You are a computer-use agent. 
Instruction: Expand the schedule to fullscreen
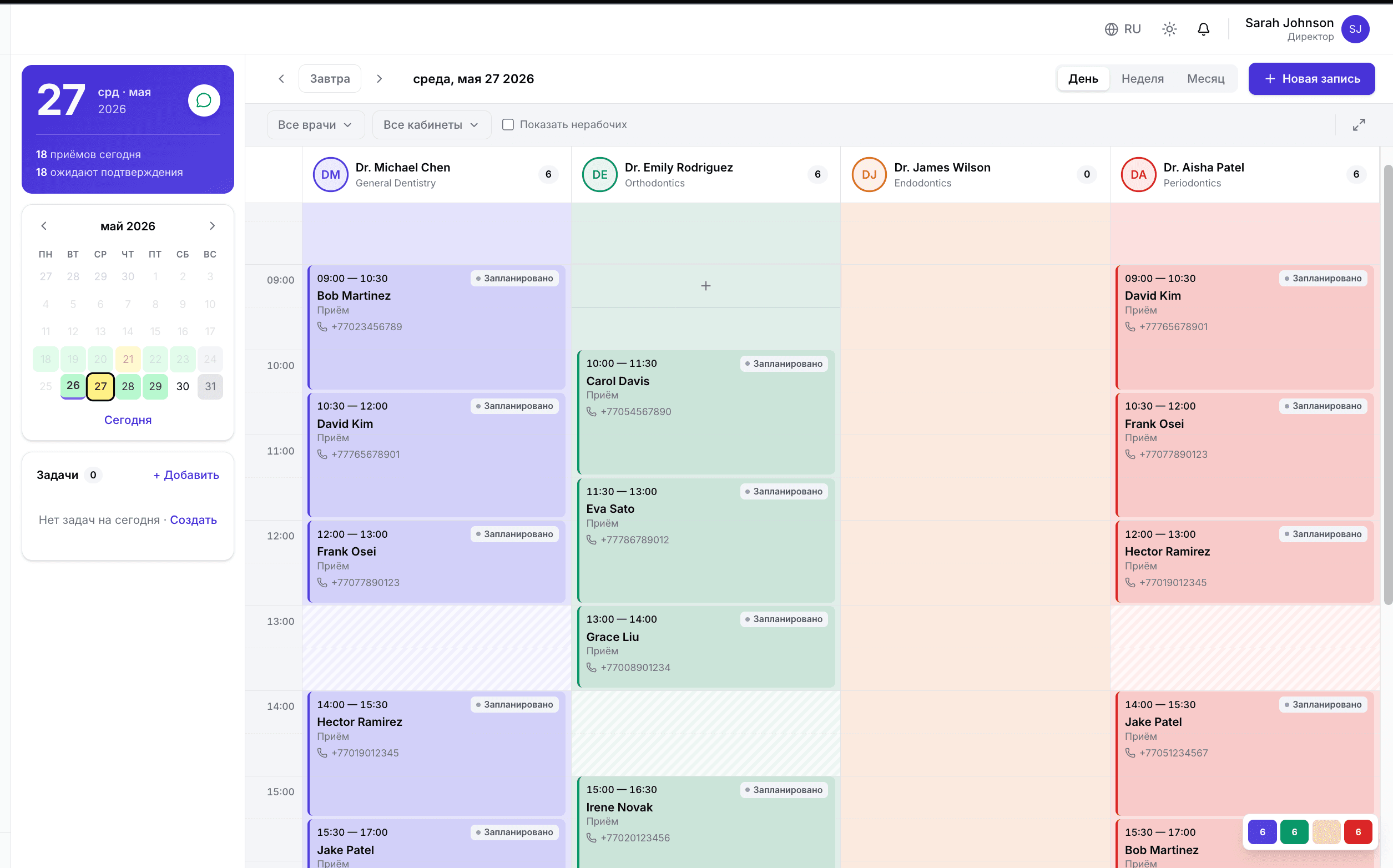tap(1359, 124)
